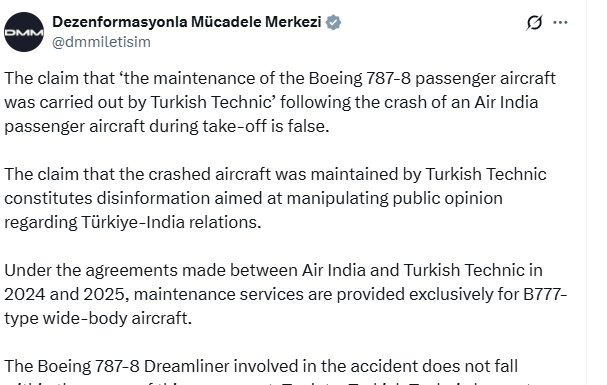Click the line beginning 'Under the agreements made'
Image resolution: width=607 pixels, height=385 pixels.
pos(273,270)
